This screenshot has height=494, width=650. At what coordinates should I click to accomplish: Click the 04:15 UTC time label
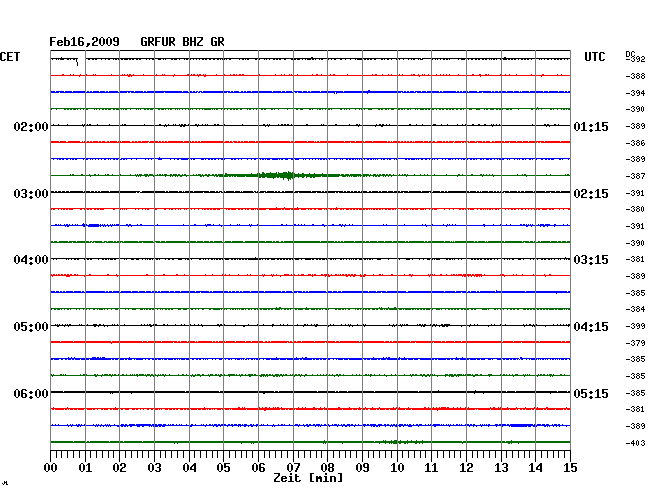click(x=591, y=327)
